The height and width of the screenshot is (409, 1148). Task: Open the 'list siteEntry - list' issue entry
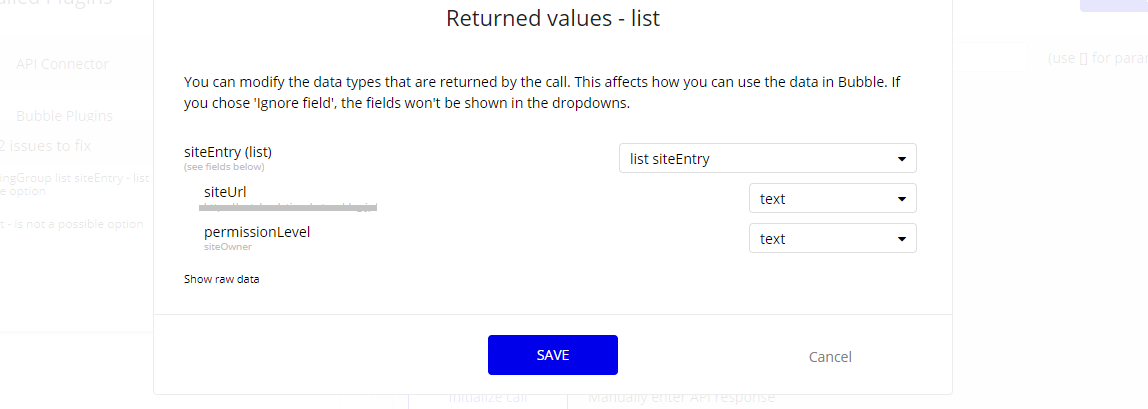(75, 179)
